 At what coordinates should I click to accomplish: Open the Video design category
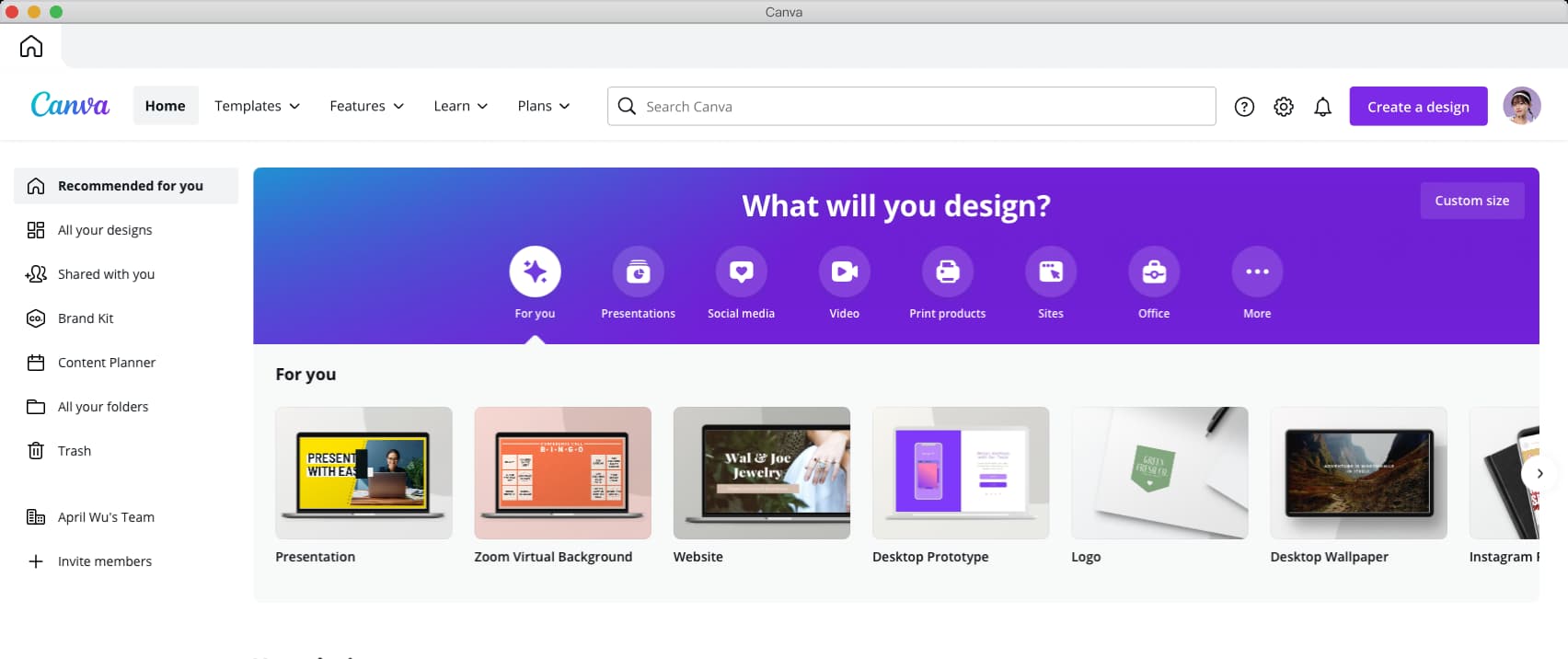click(844, 272)
